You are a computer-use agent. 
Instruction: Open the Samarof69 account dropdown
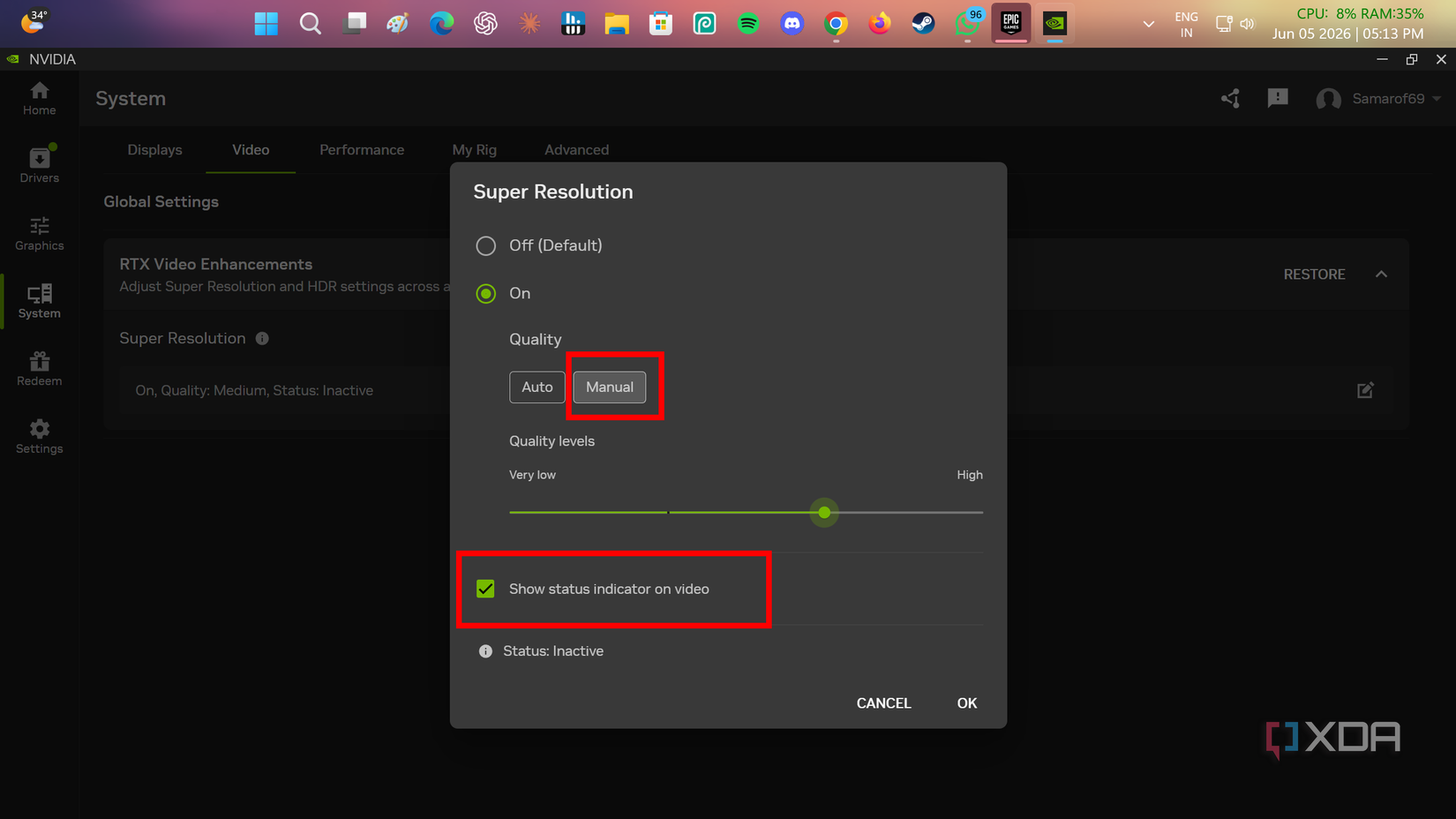tap(1379, 98)
